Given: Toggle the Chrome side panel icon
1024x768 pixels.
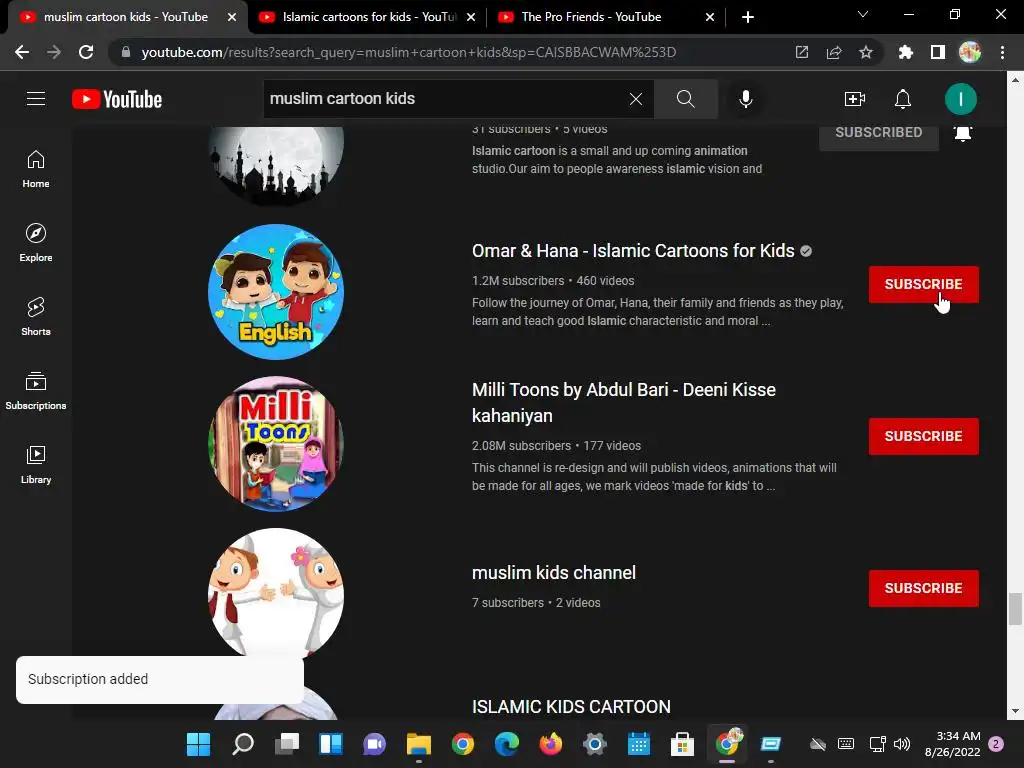Looking at the screenshot, I should [937, 52].
